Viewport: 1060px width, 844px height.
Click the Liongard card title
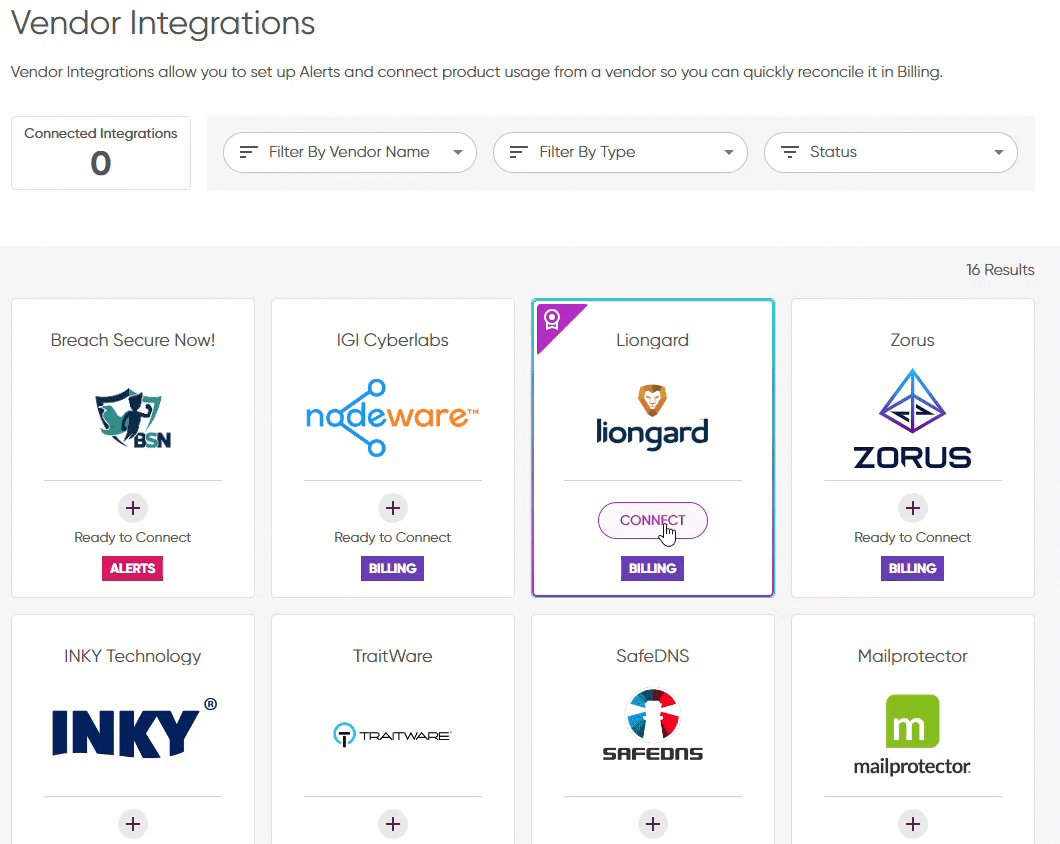pos(652,340)
